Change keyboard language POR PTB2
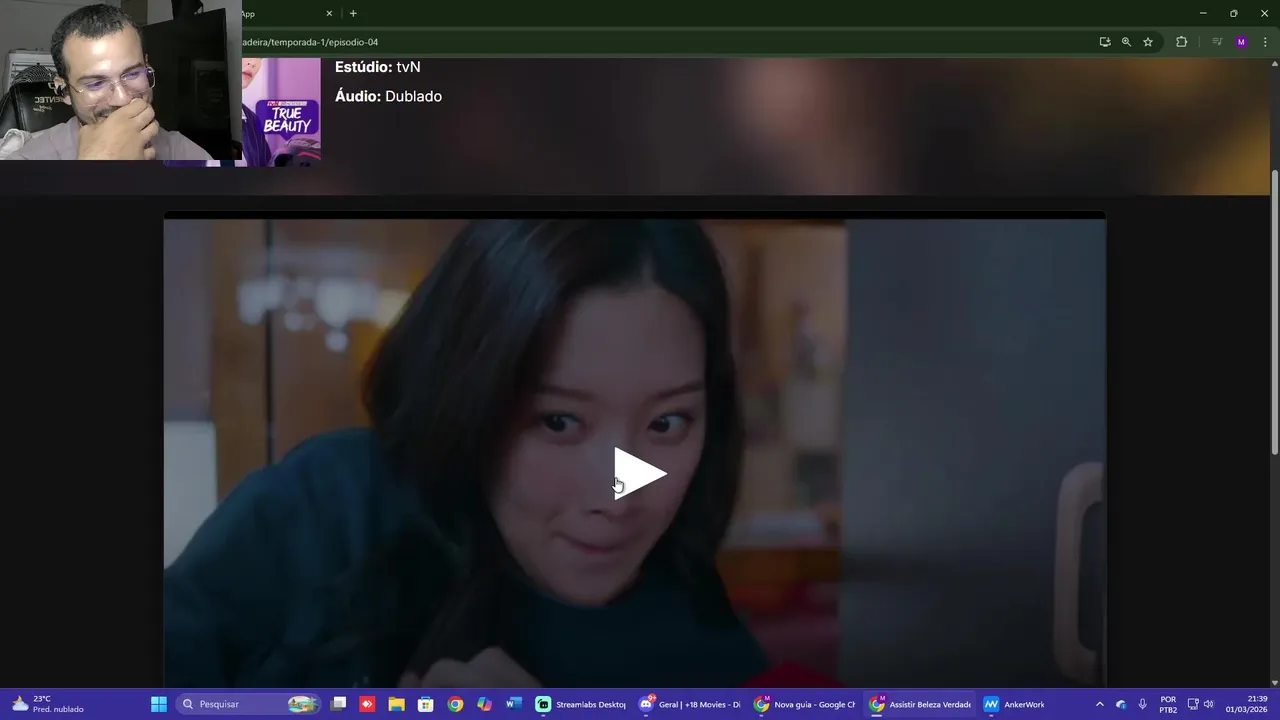Viewport: 1280px width, 720px height. (x=1168, y=704)
